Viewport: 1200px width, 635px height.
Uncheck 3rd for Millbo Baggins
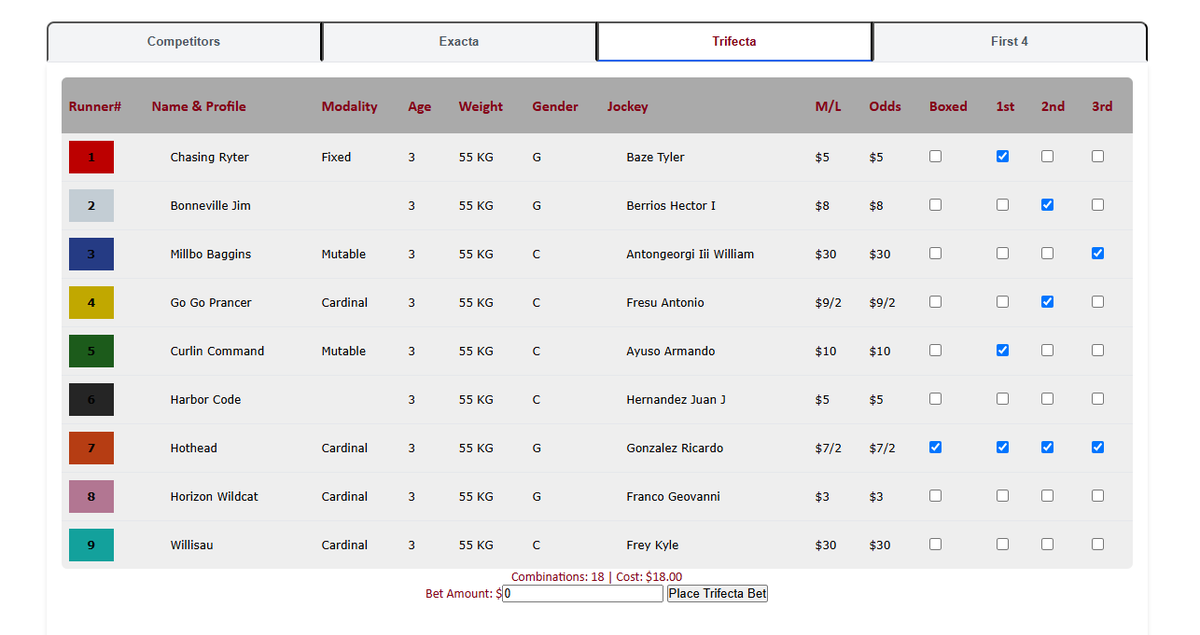(1098, 253)
